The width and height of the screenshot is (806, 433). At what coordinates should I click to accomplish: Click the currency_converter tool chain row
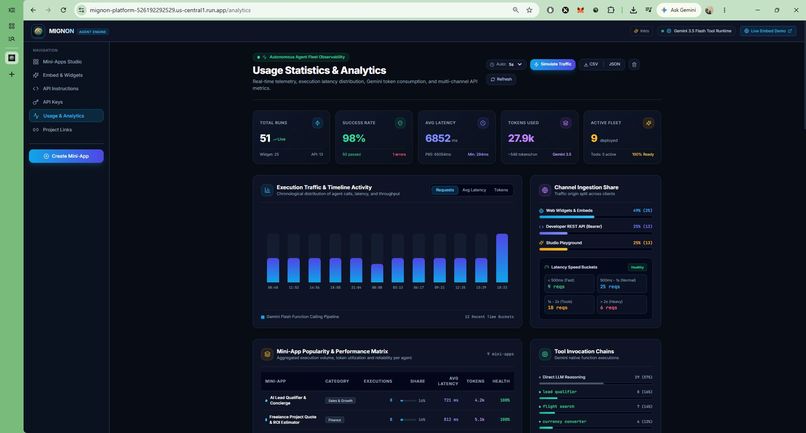tap(595, 424)
